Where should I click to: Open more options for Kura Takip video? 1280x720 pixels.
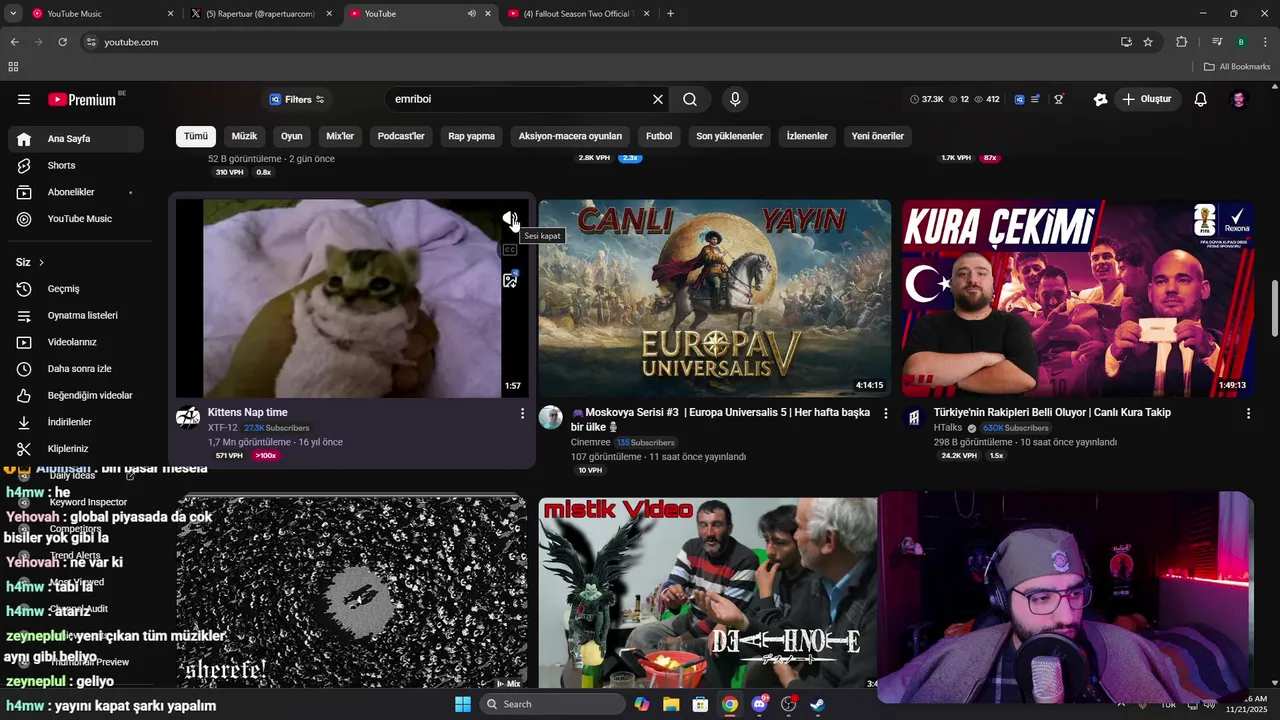[1248, 413]
